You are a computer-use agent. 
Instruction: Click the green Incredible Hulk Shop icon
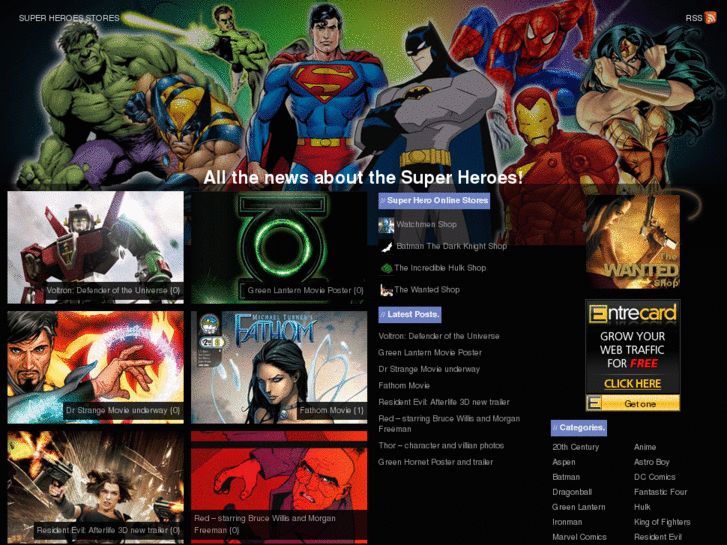pyautogui.click(x=386, y=268)
